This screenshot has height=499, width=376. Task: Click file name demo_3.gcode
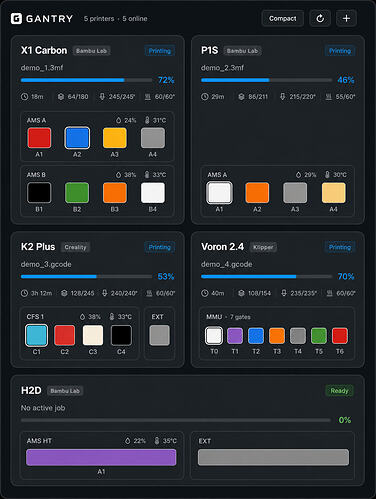click(x=46, y=264)
